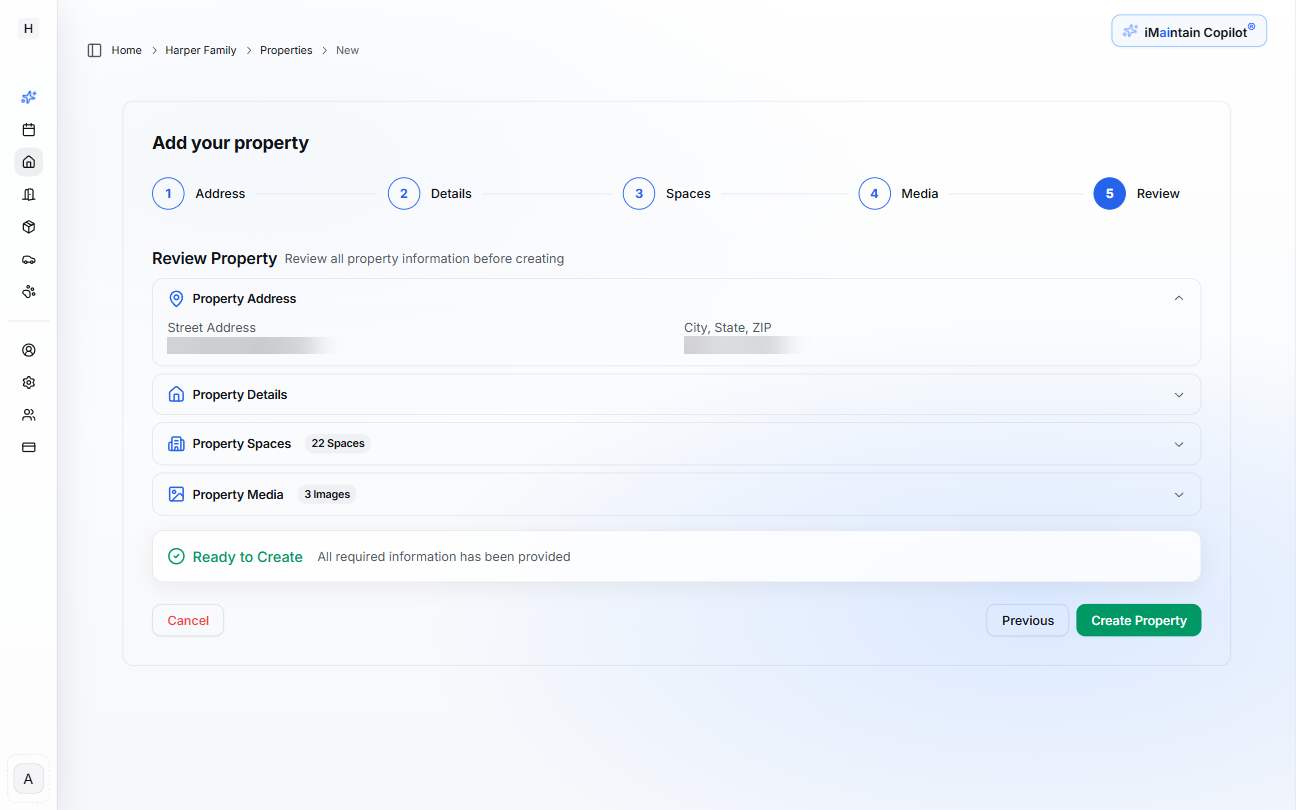Open Properties from the breadcrumb trail
This screenshot has height=810, width=1296.
(286, 49)
